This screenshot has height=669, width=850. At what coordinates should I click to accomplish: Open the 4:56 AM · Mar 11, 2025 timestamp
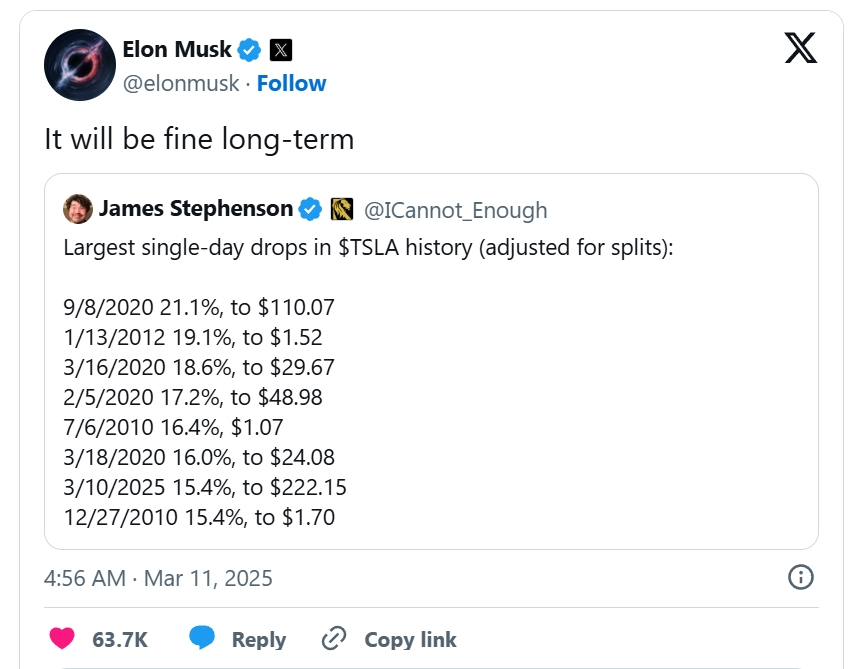tap(158, 577)
